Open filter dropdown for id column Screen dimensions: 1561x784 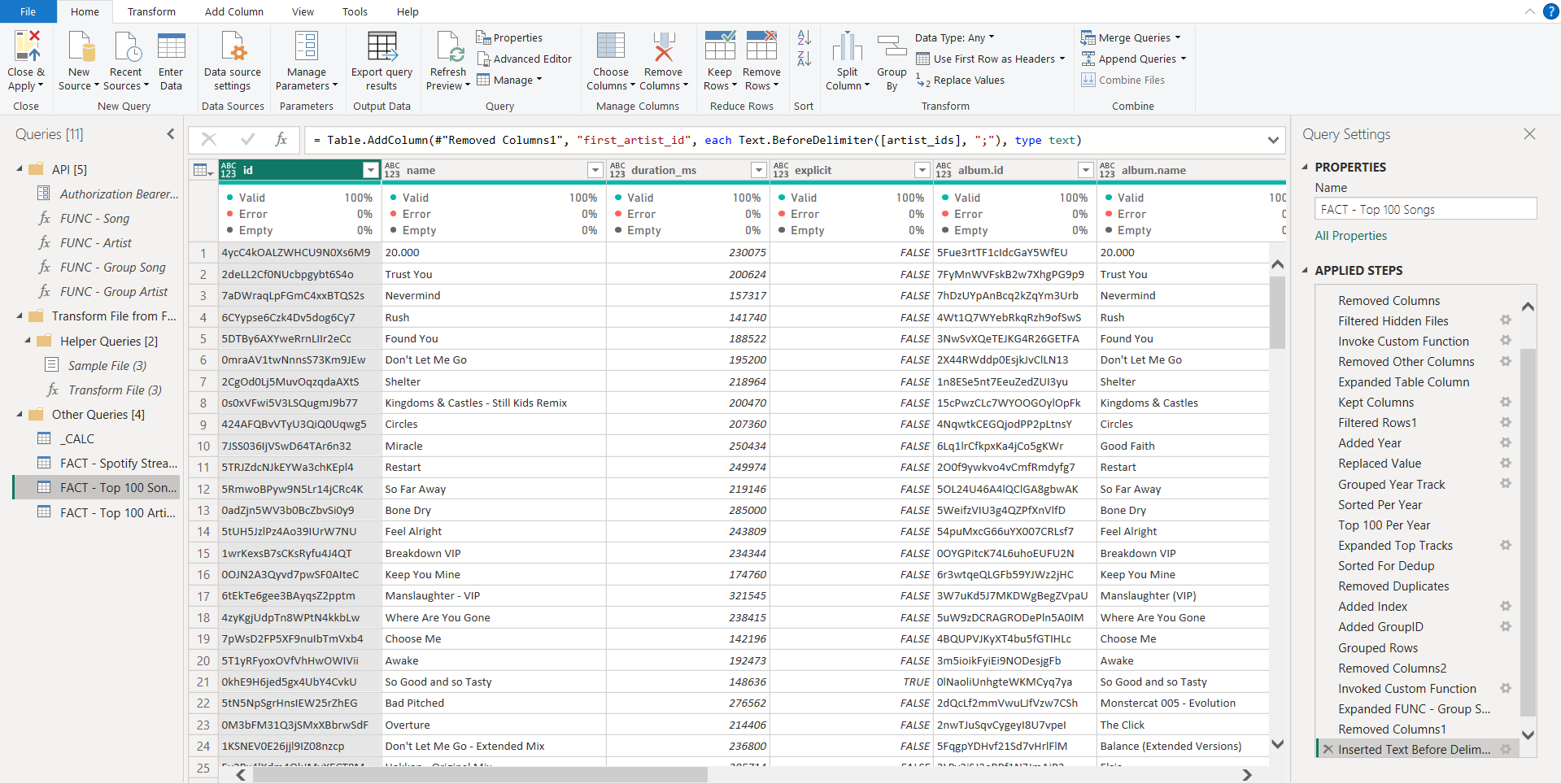tap(370, 170)
